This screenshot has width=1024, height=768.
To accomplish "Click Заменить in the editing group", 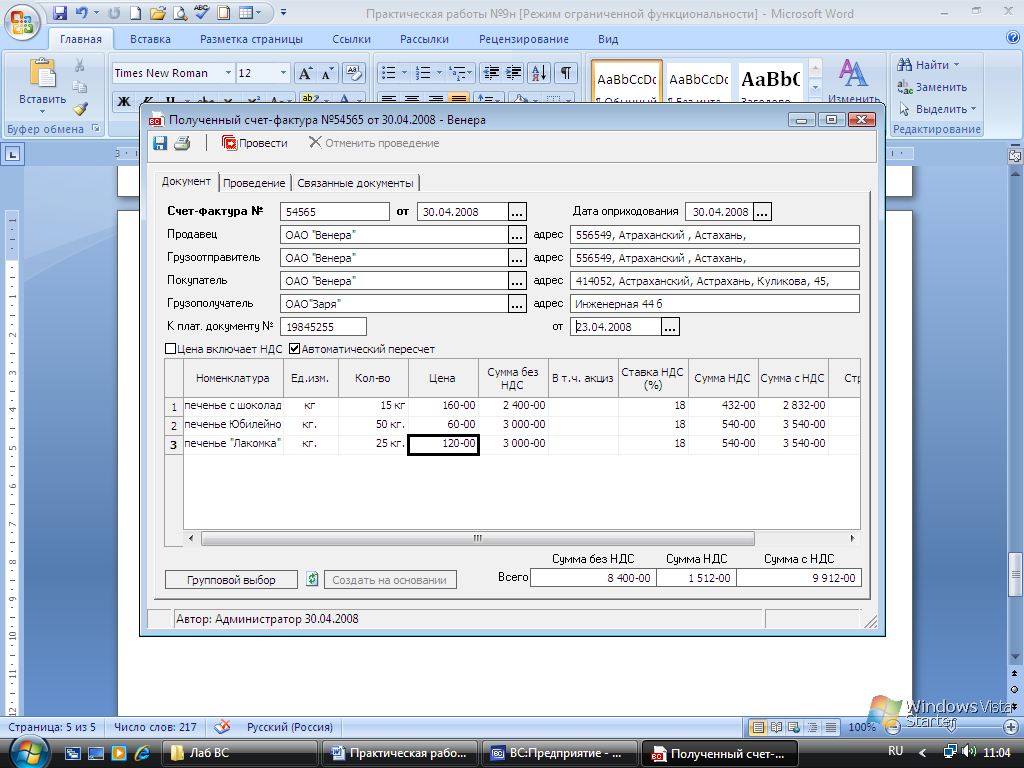I will point(932,87).
